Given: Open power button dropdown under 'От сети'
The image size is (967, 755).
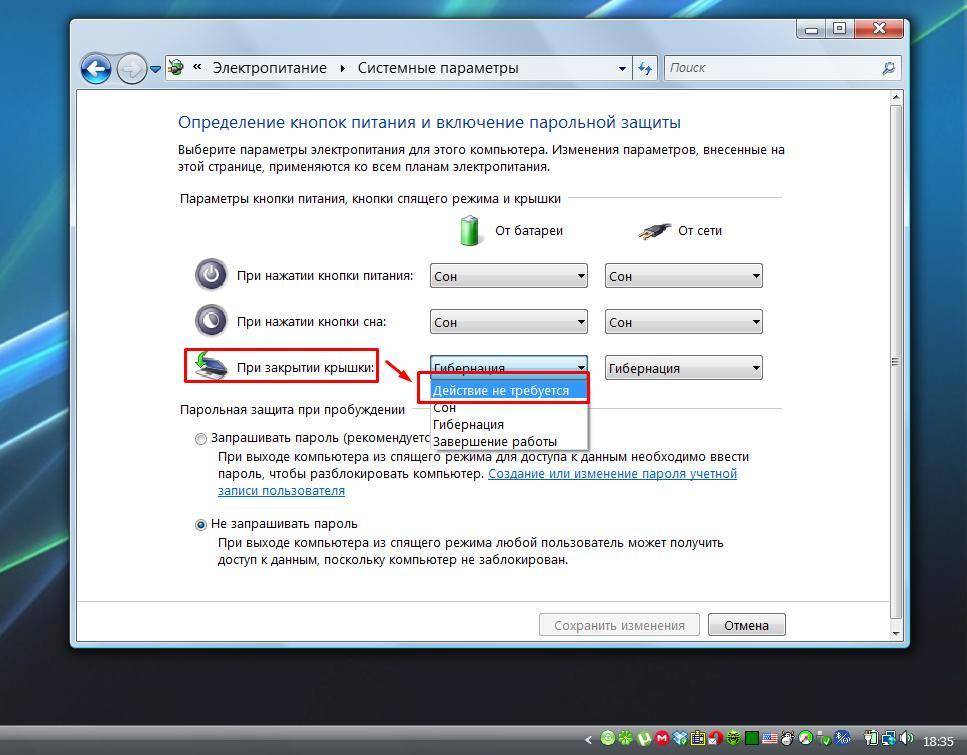Looking at the screenshot, I should click(684, 276).
